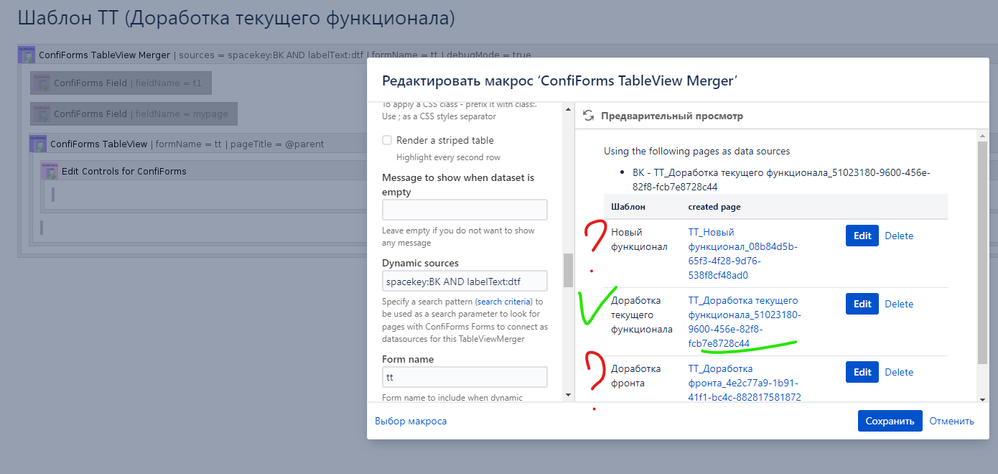Click the ConfiForms TableView macro icon
This screenshot has height=474, width=998.
point(38,144)
